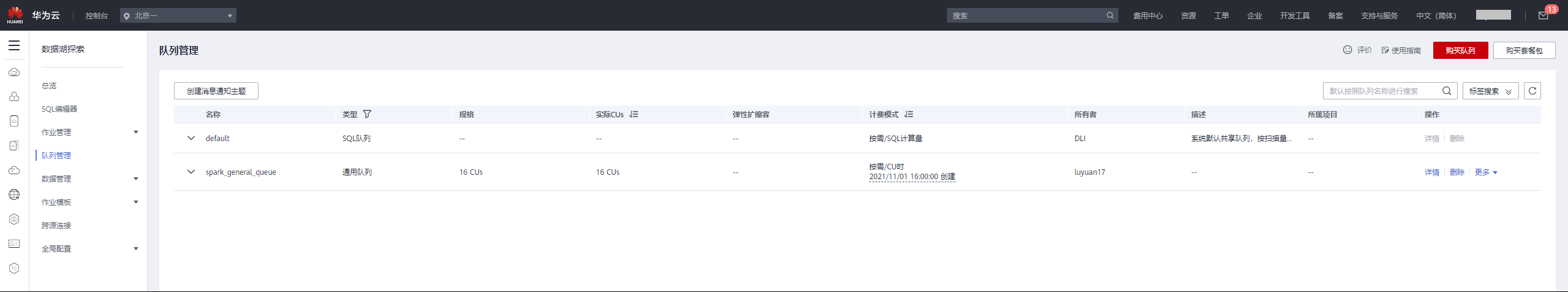
Task: Expand the spark_general_queue row
Action: [x=191, y=172]
